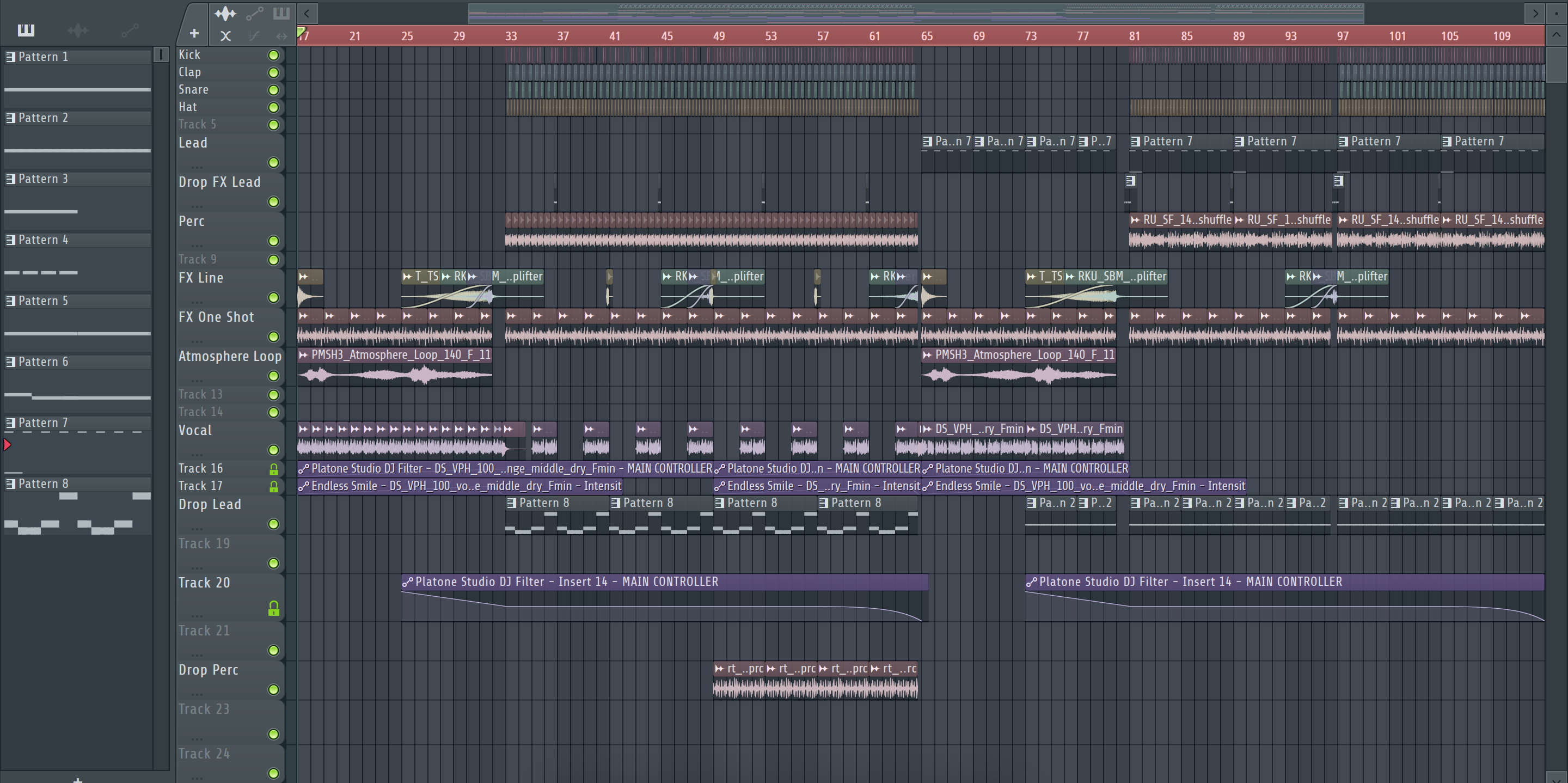
Task: Mute the Hat track
Action: click(x=274, y=108)
